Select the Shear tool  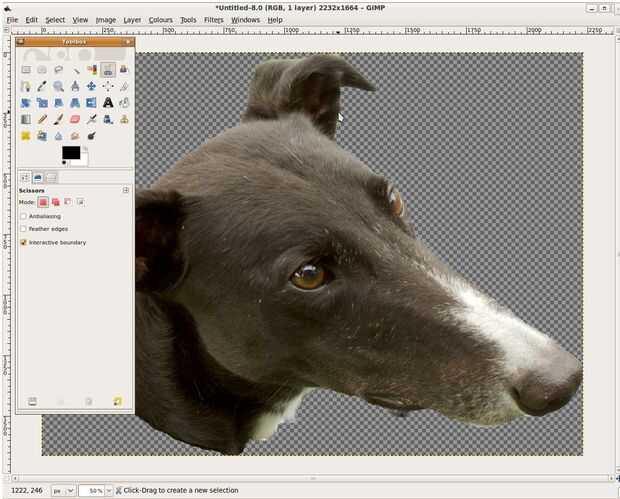[x=59, y=103]
